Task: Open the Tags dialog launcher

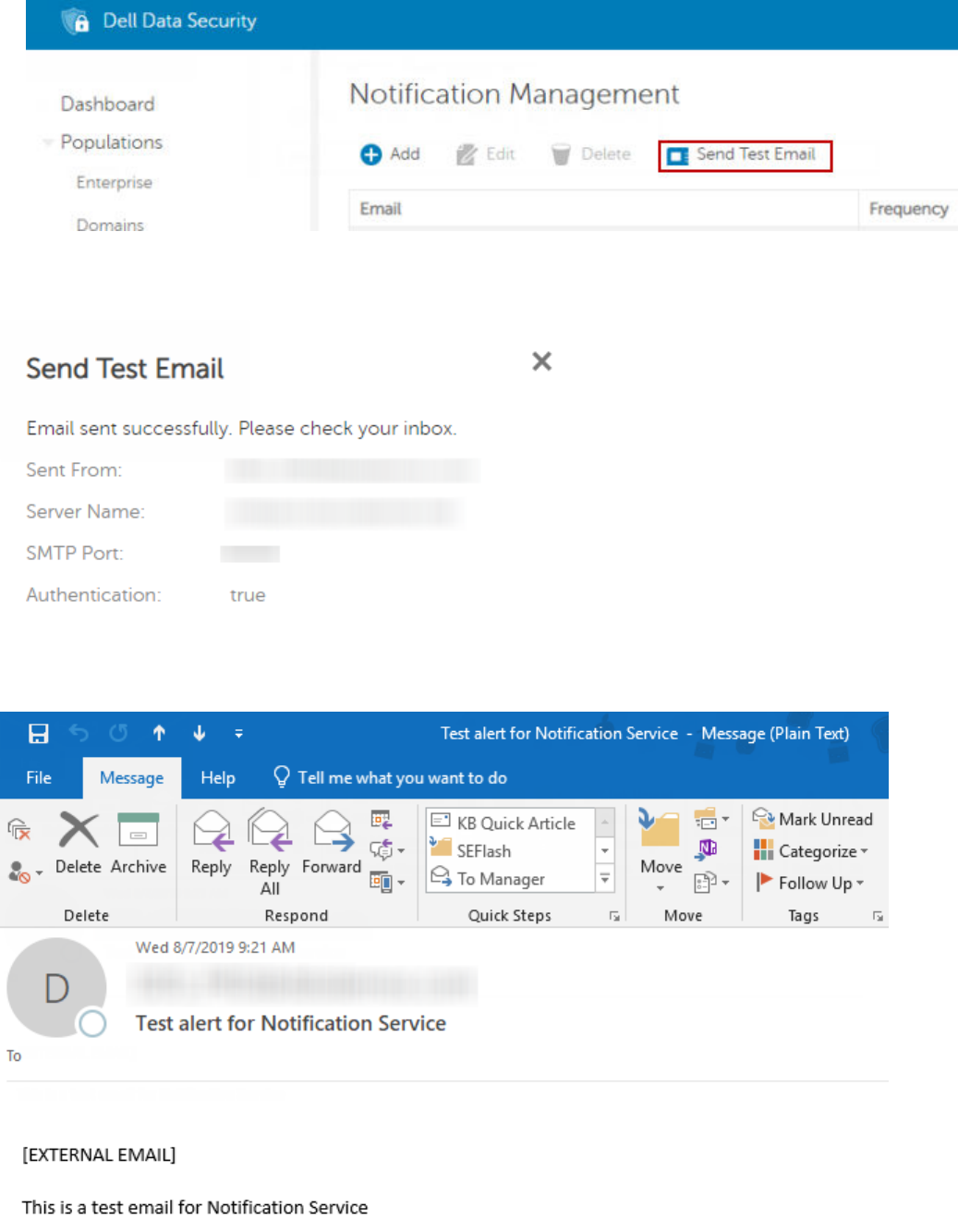Action: [878, 916]
